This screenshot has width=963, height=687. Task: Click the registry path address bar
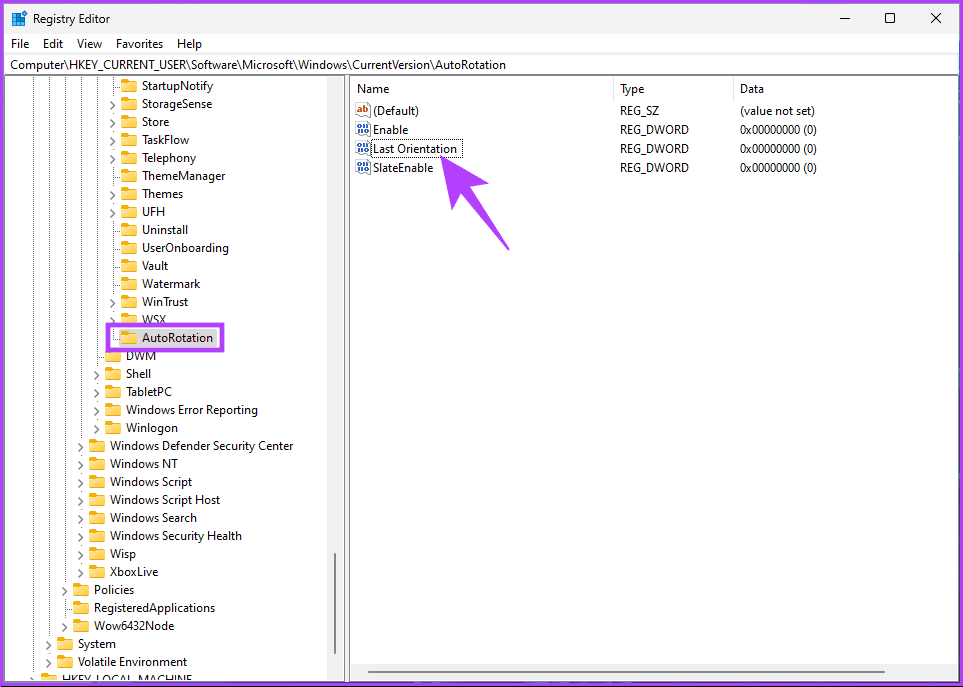coord(482,65)
